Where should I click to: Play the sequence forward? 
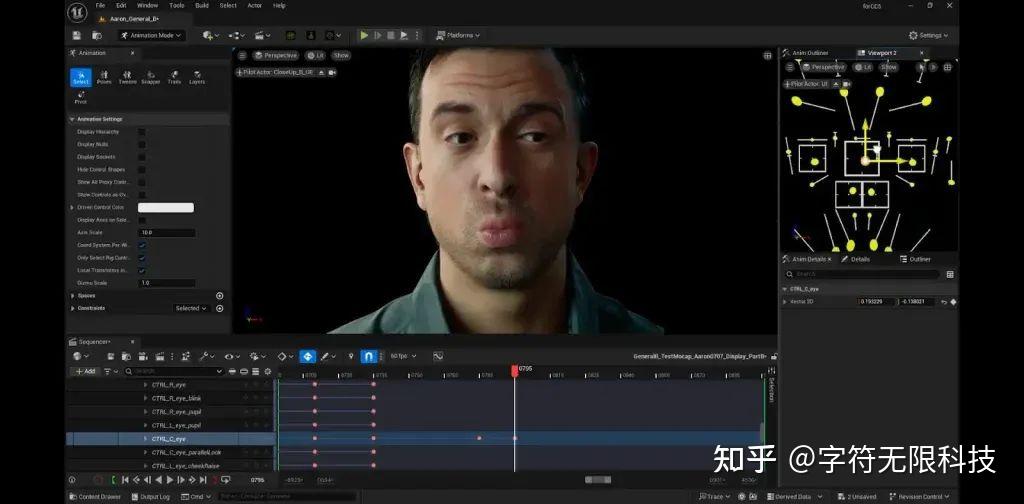tap(170, 480)
